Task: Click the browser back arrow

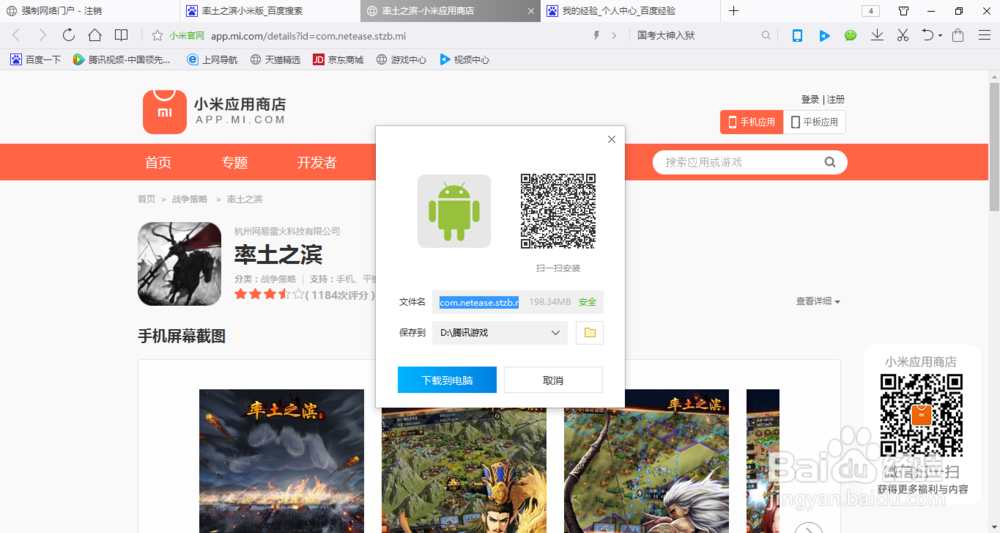Action: [x=16, y=36]
